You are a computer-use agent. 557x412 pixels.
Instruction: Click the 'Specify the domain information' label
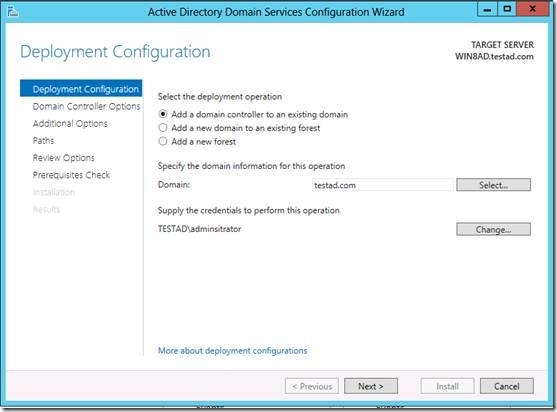(252, 166)
